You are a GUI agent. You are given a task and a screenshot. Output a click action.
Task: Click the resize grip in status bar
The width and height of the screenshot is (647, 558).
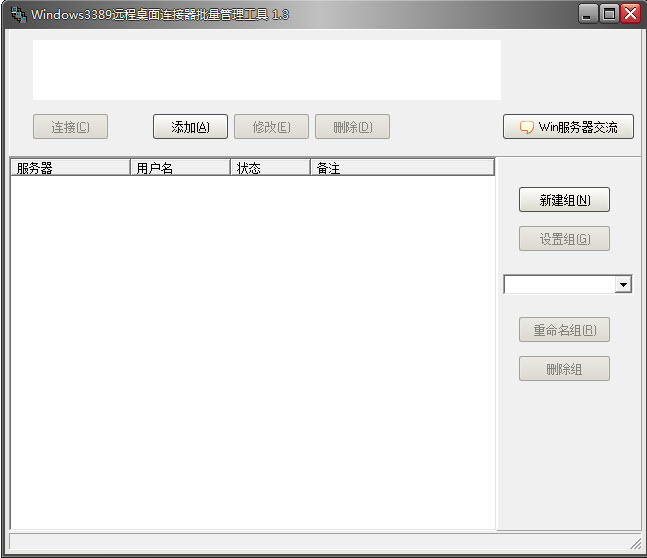coord(635,544)
